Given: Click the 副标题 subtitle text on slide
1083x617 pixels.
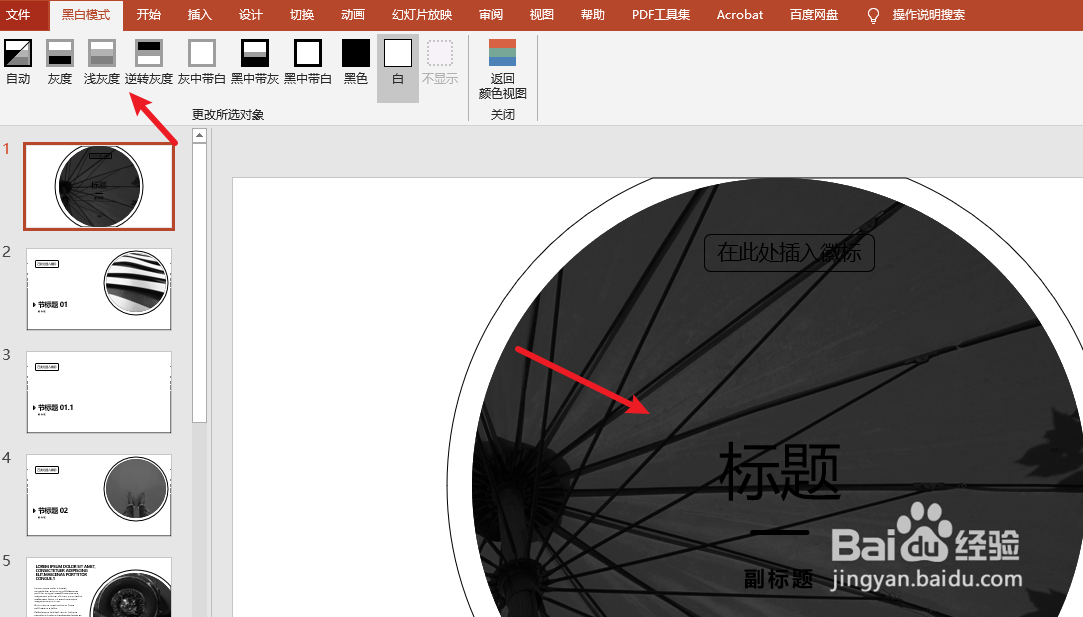Looking at the screenshot, I should coord(778,579).
